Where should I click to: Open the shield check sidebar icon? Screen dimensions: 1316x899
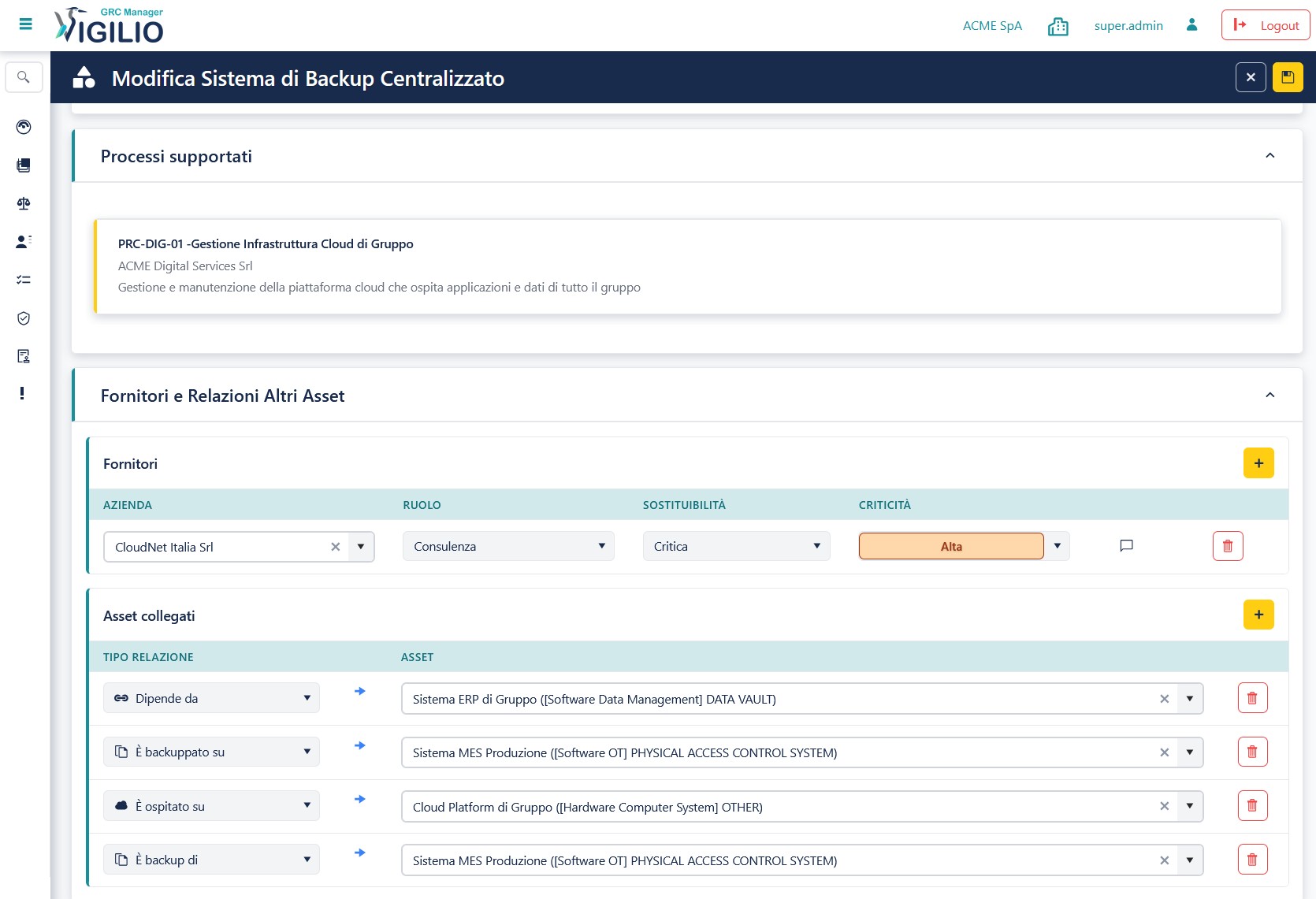click(24, 318)
